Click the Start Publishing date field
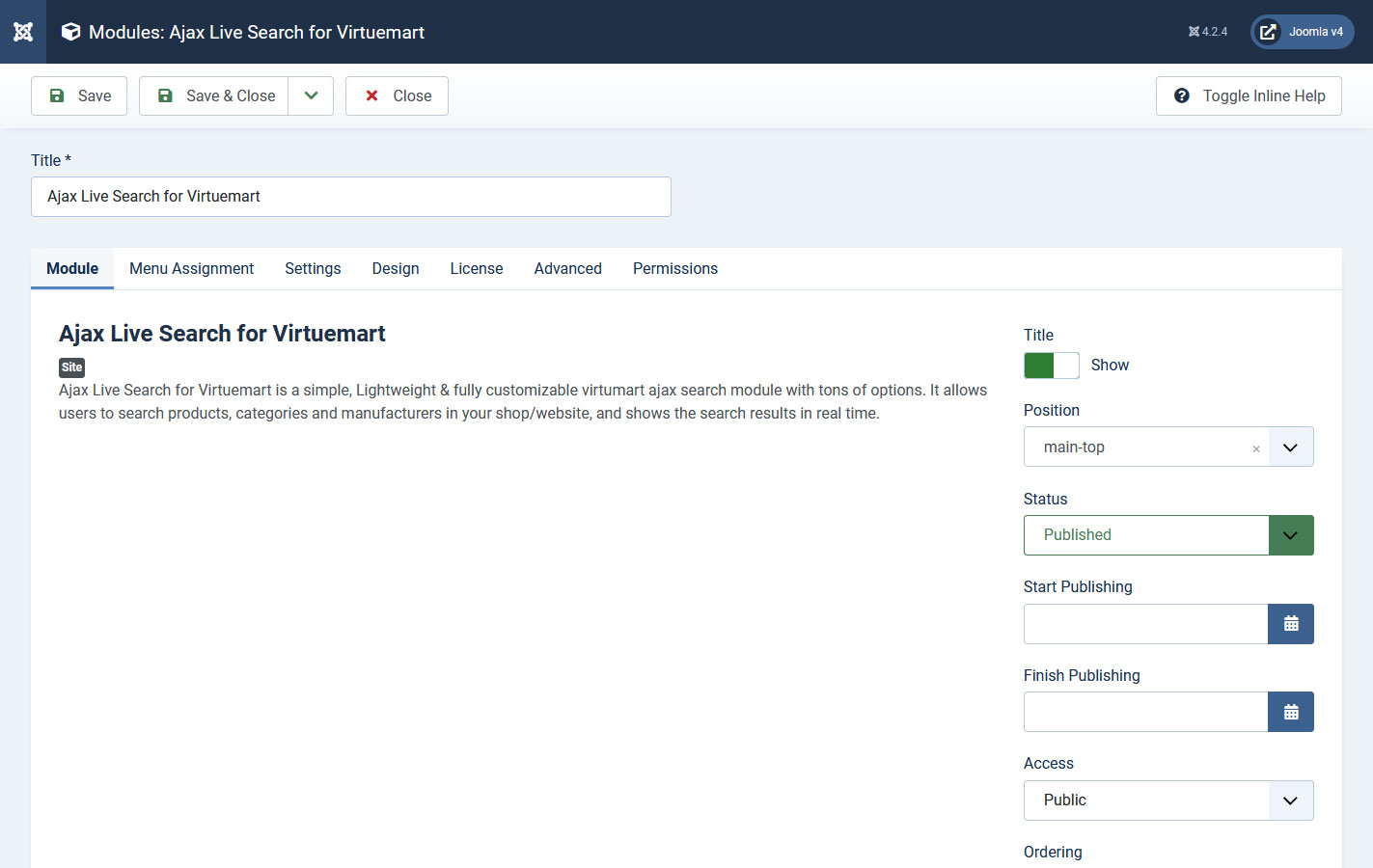This screenshot has width=1373, height=868. tap(1145, 624)
